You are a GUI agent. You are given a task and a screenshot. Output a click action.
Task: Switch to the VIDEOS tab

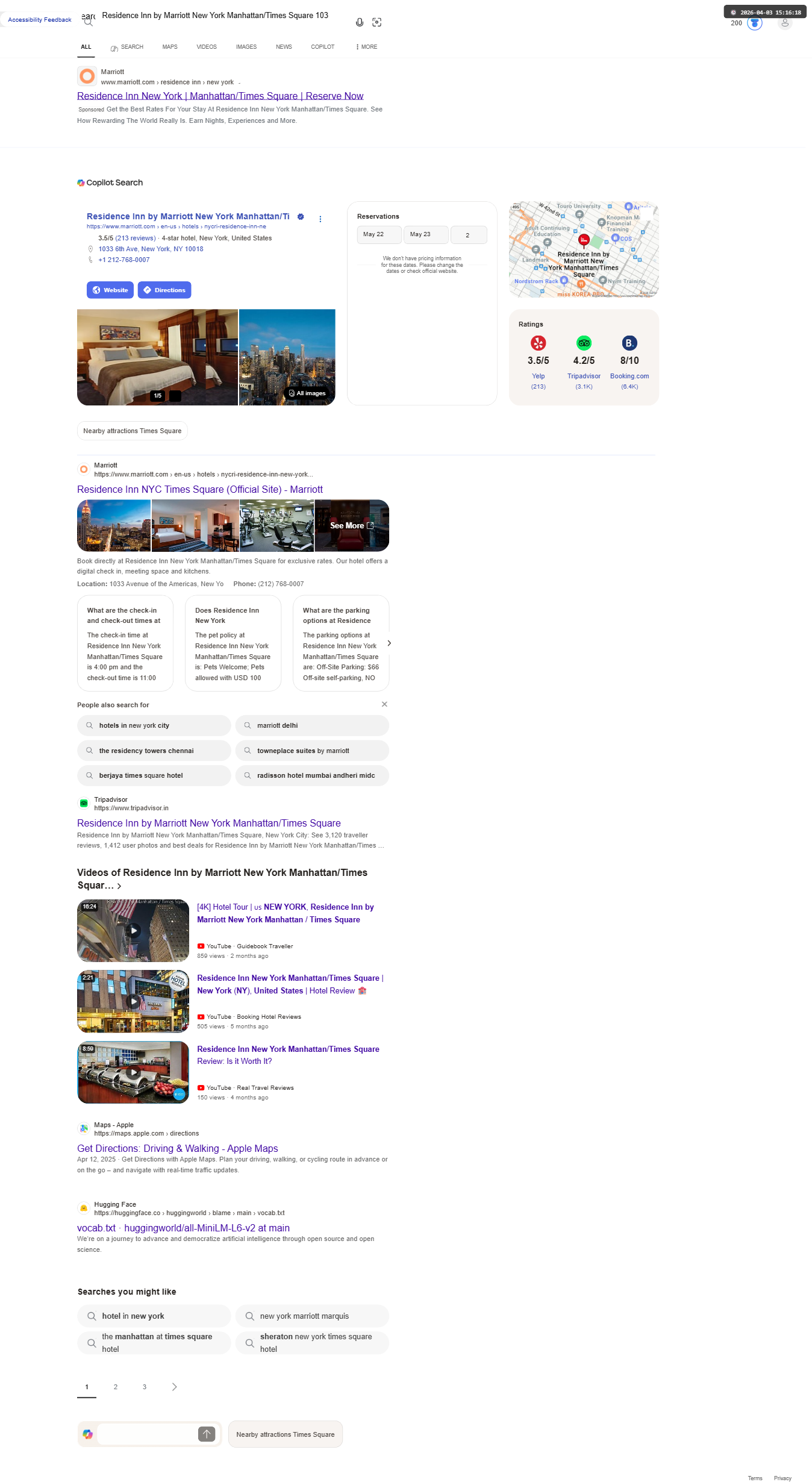point(207,47)
